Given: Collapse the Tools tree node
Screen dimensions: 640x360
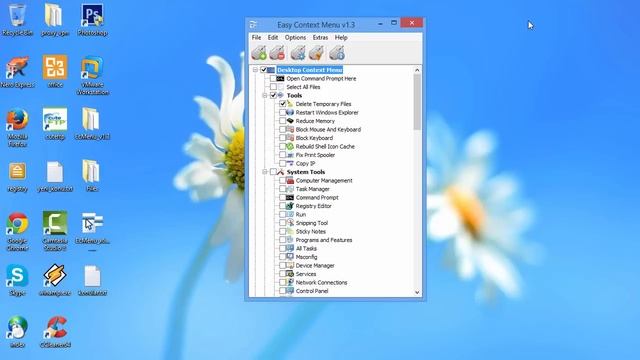Looking at the screenshot, I should pyautogui.click(x=264, y=95).
